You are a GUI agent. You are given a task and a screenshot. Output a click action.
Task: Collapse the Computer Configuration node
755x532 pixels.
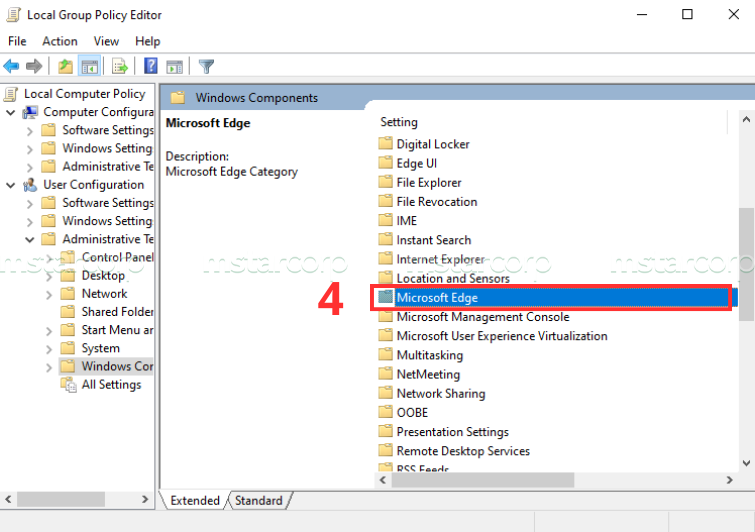pyautogui.click(x=11, y=113)
